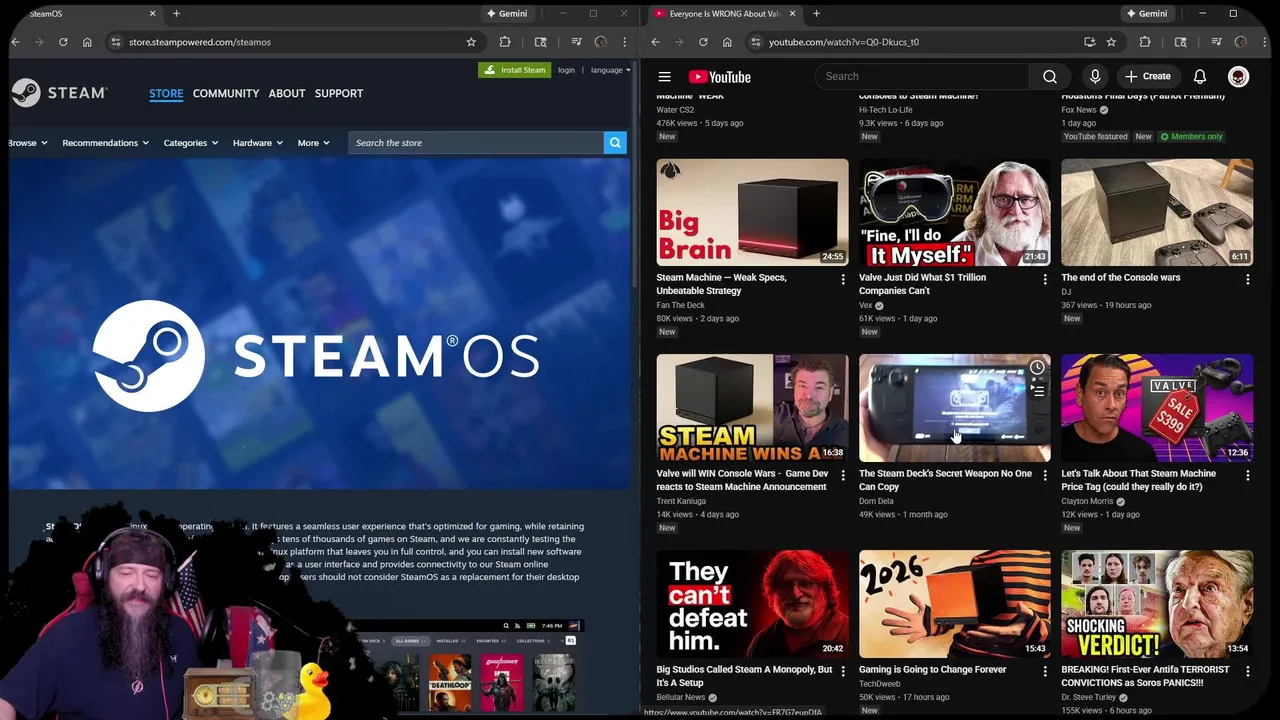Screen dimensions: 1280x720
Task: Bookmark the YouTube watch page
Action: [x=1111, y=42]
